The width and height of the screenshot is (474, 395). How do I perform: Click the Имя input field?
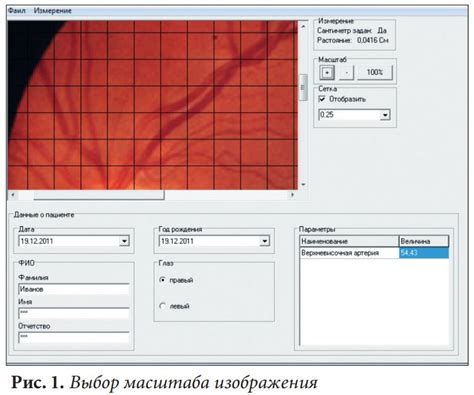coord(74,313)
